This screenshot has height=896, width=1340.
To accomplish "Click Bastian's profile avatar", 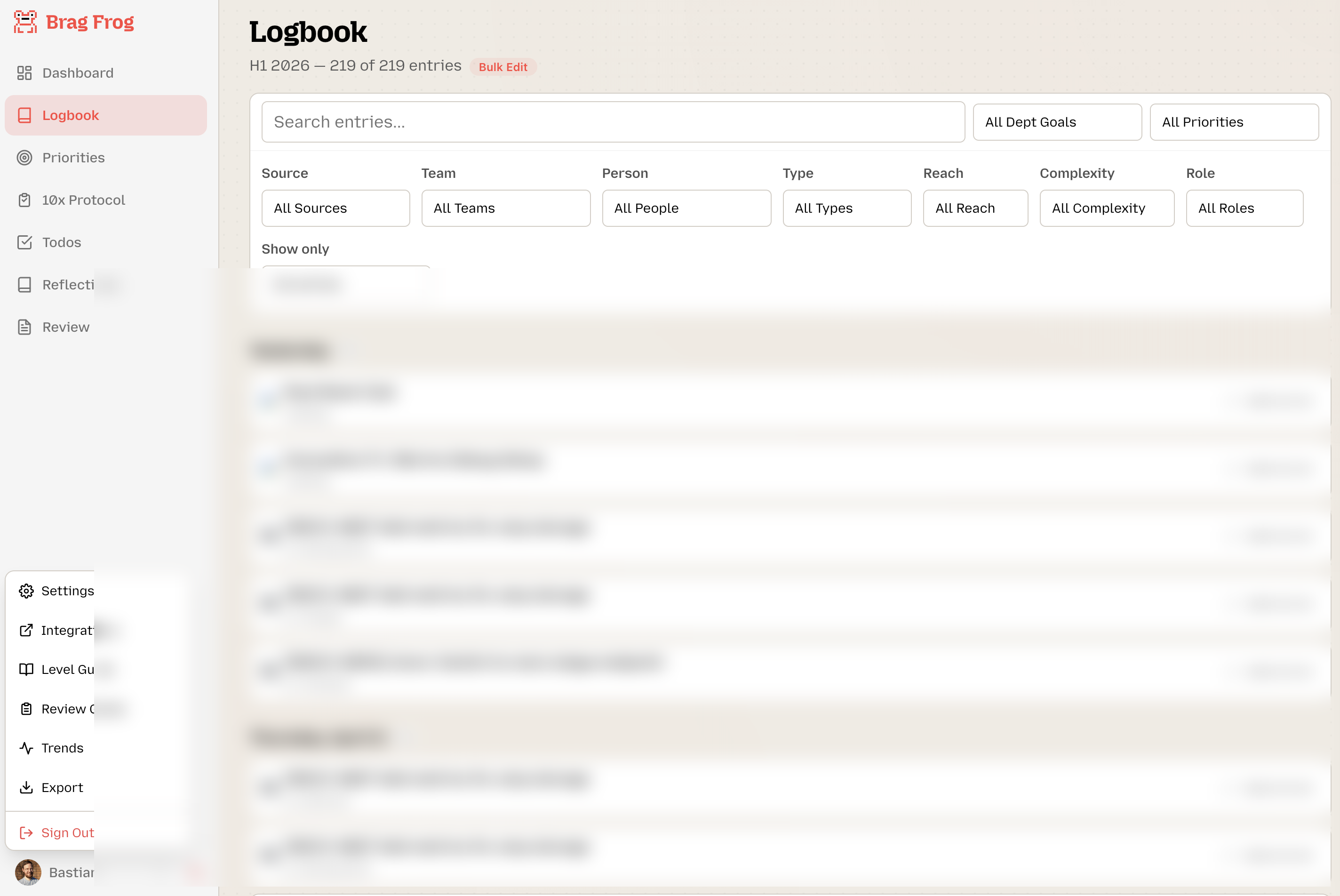I will pyautogui.click(x=28, y=872).
